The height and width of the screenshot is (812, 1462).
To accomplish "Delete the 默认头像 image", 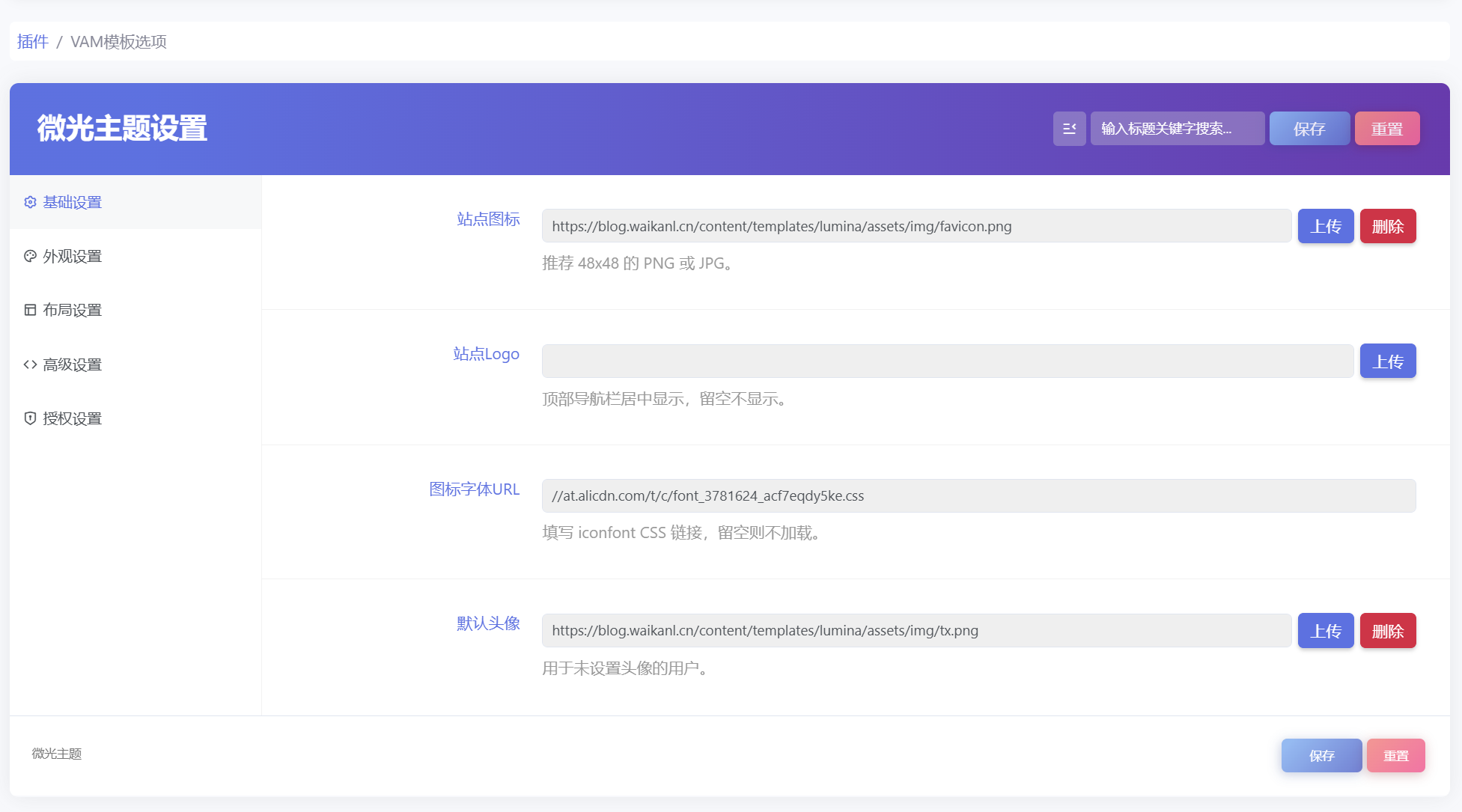I will [1388, 631].
